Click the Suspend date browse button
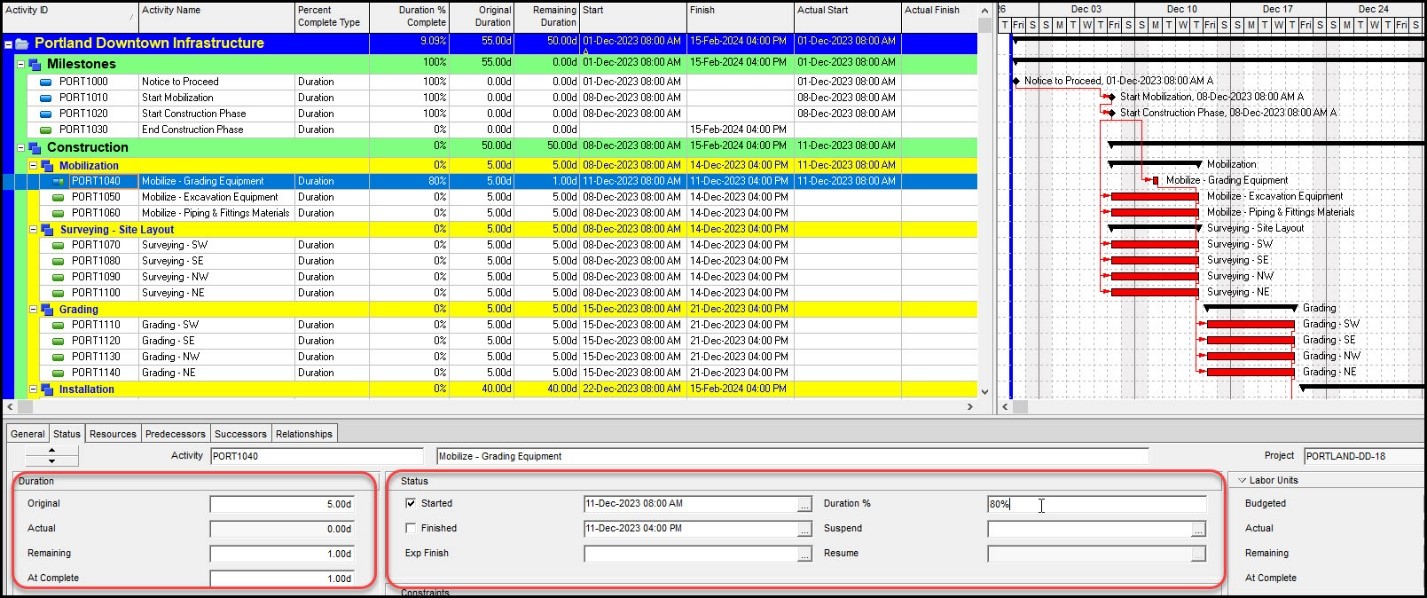The height and width of the screenshot is (598, 1427). (x=1198, y=529)
